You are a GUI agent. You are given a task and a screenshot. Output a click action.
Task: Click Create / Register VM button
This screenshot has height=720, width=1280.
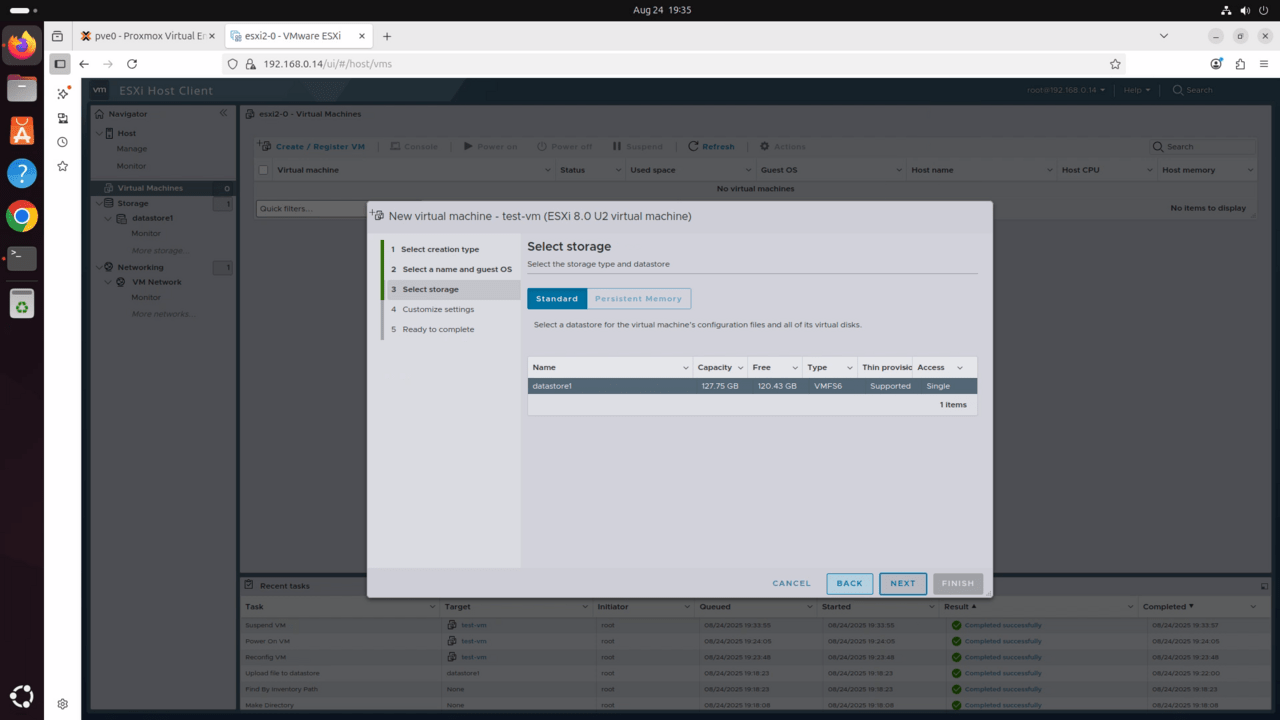[x=312, y=146]
